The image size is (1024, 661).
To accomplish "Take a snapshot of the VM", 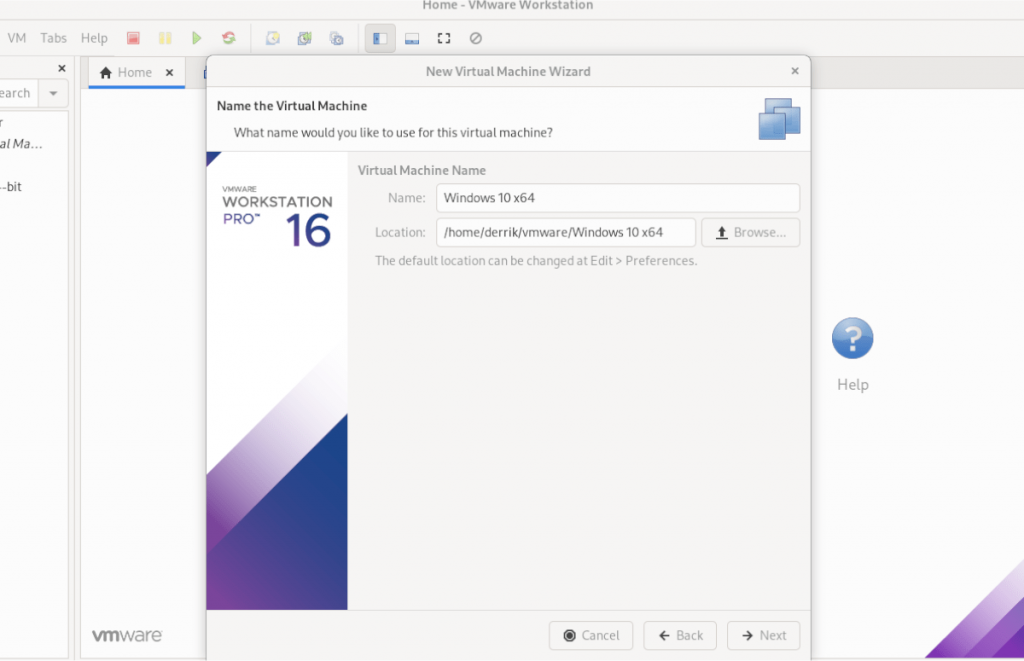I will [272, 37].
